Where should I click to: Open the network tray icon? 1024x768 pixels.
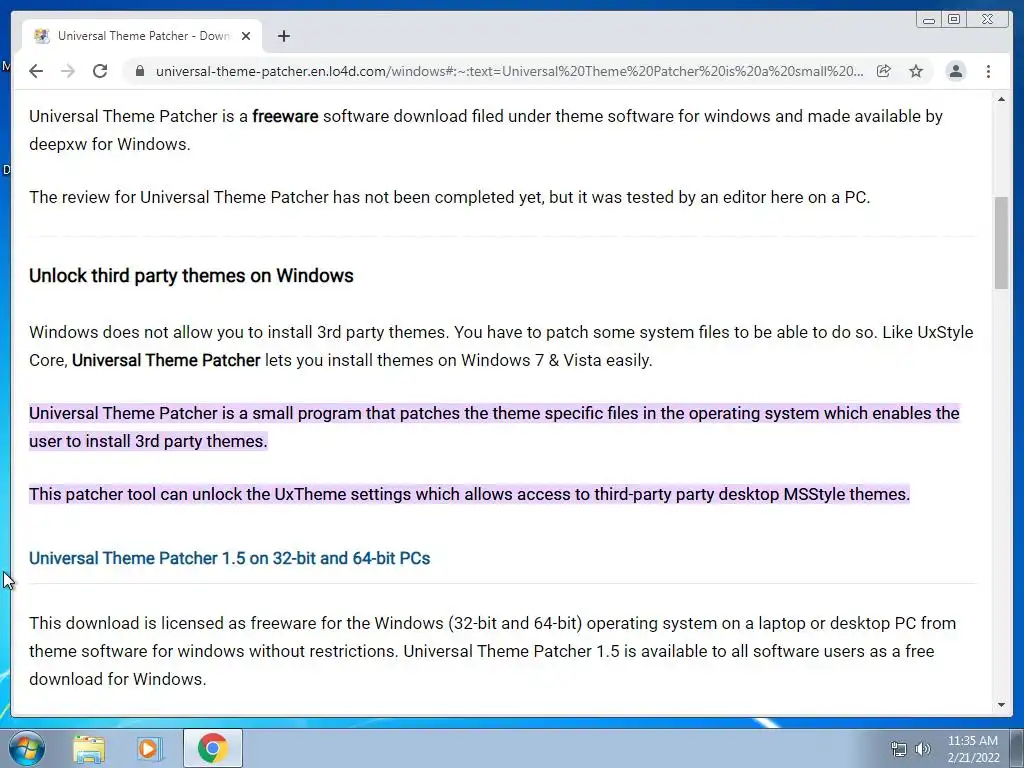coord(899,749)
